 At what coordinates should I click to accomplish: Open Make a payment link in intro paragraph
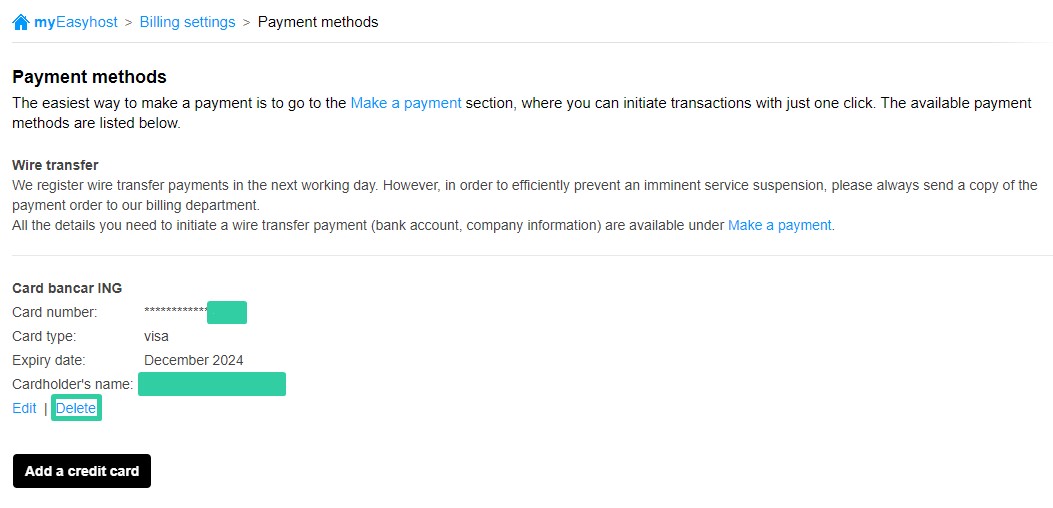coord(406,103)
